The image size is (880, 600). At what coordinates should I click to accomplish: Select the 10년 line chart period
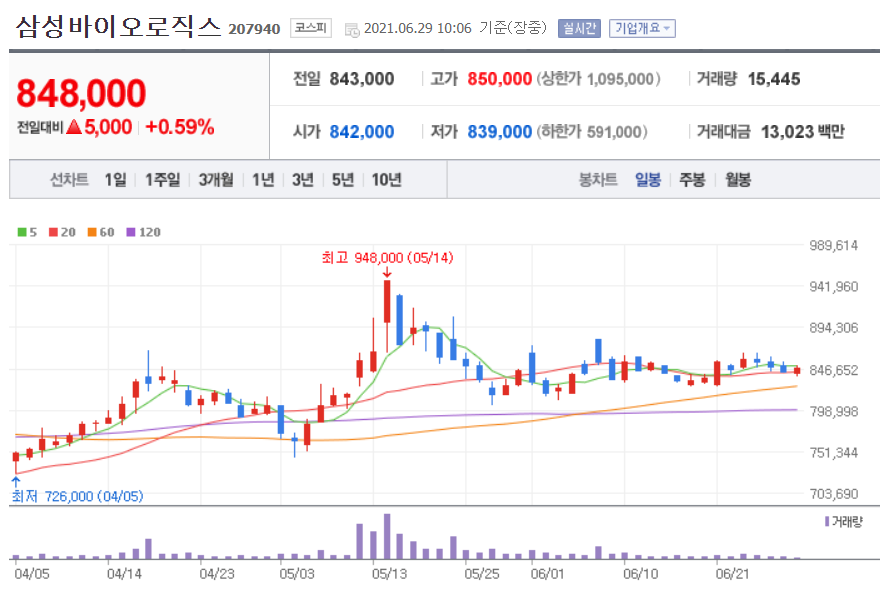(386, 180)
